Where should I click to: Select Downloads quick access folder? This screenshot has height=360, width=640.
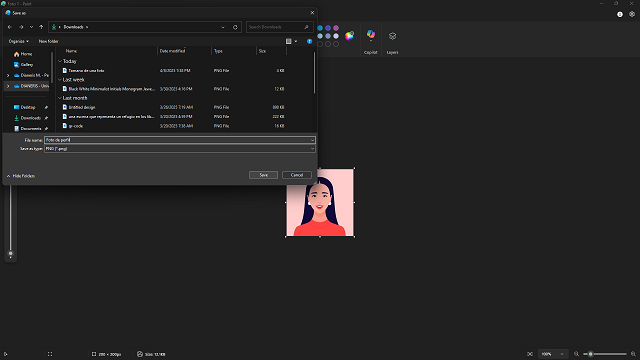click(27, 118)
